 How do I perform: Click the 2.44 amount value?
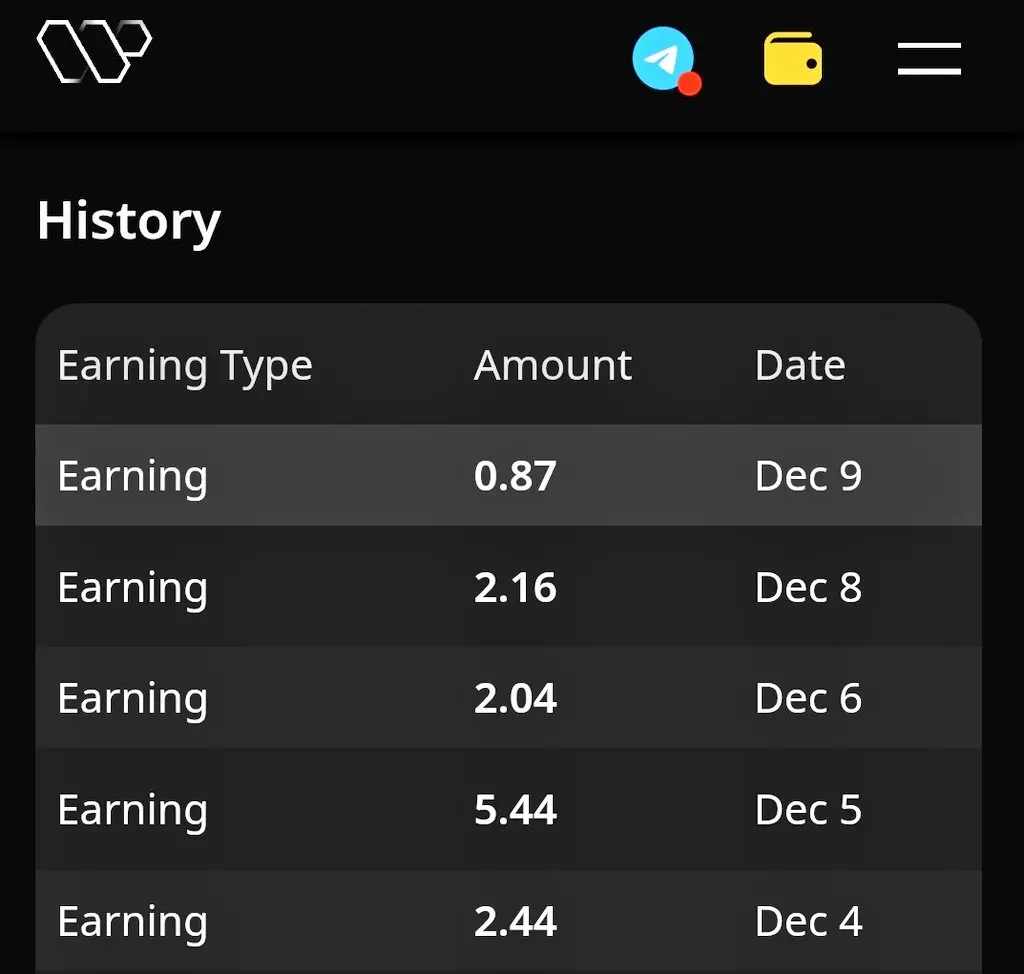515,922
